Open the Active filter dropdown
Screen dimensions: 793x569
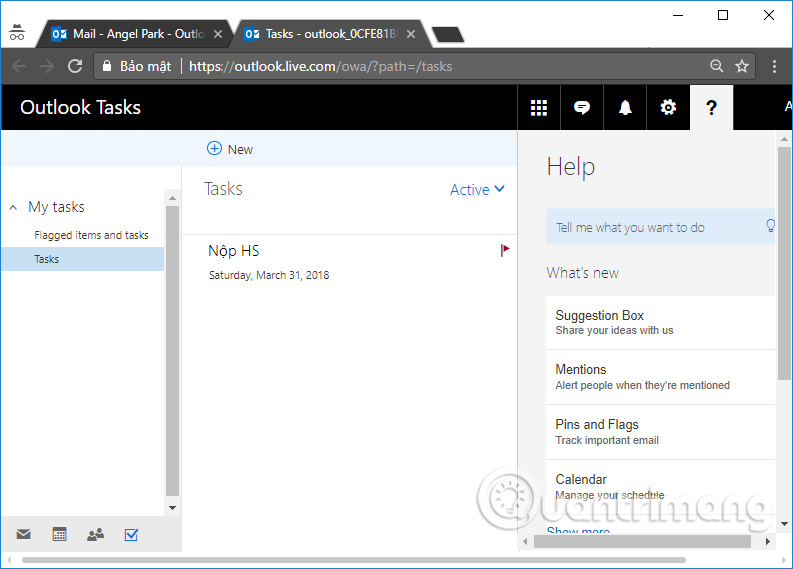(x=477, y=189)
